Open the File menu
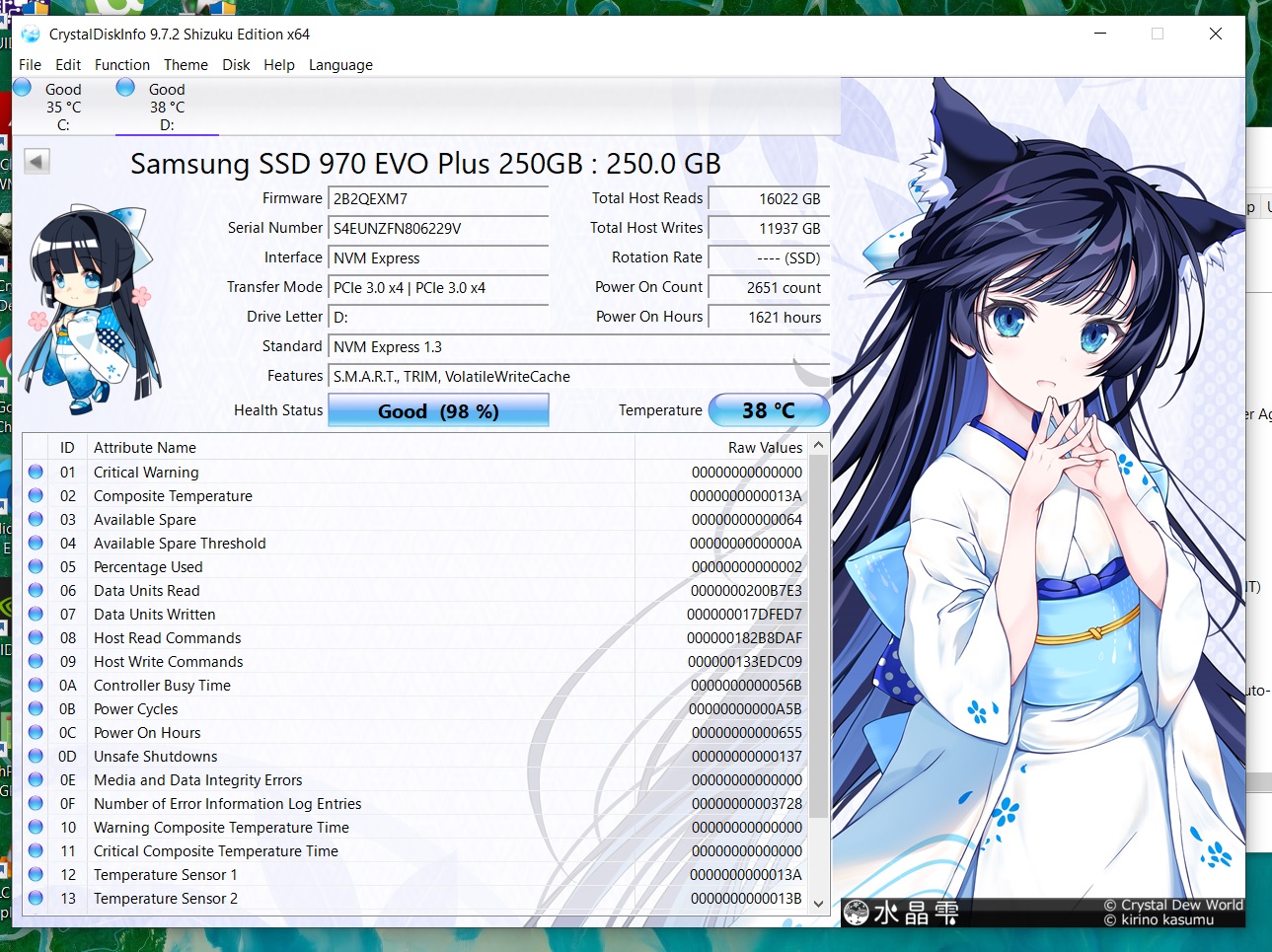This screenshot has width=1272, height=952. (30, 65)
